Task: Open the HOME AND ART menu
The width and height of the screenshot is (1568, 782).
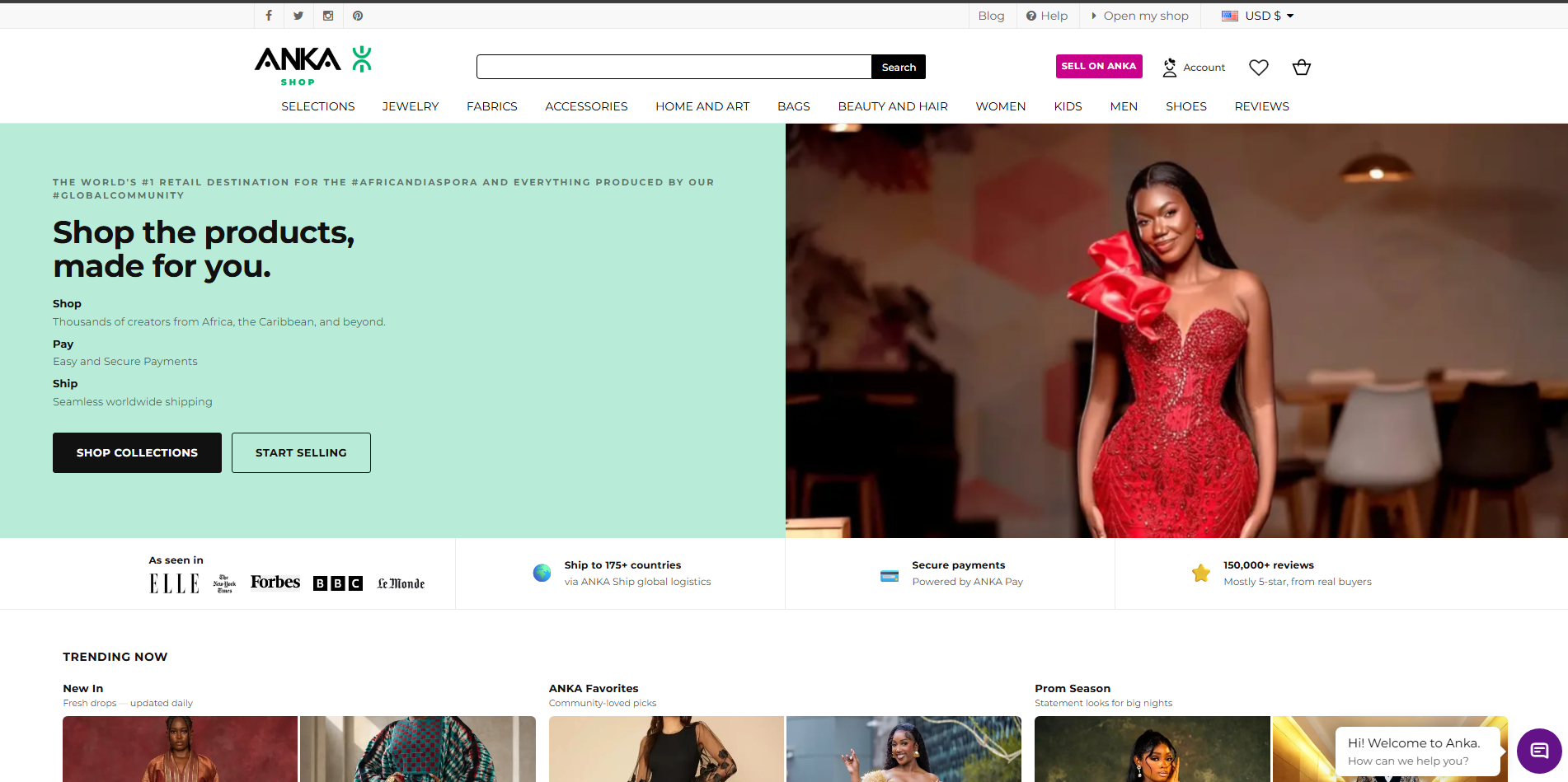Action: [x=702, y=106]
